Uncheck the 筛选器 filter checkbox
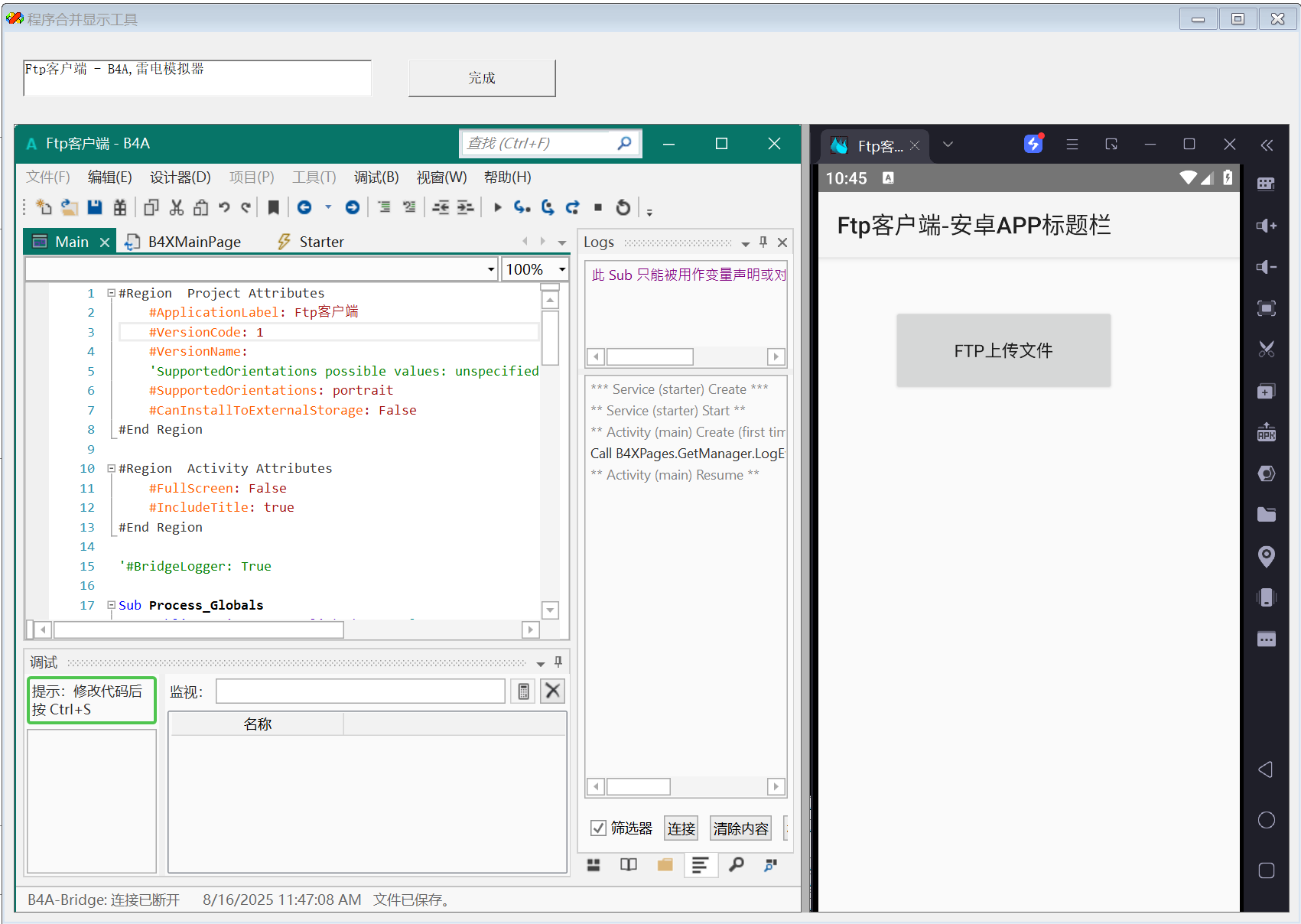The width and height of the screenshot is (1301, 924). click(598, 828)
